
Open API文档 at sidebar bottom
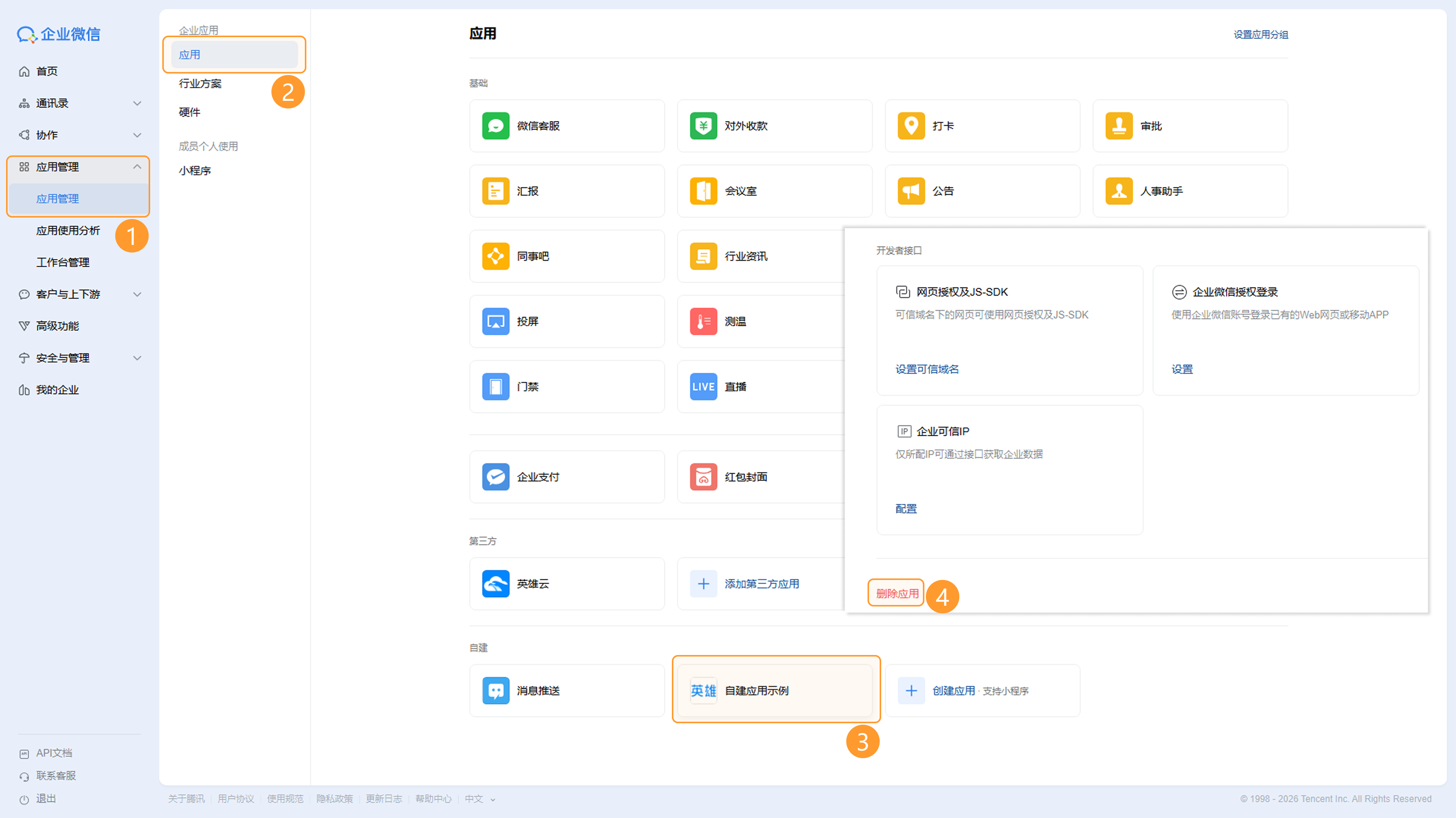click(54, 753)
